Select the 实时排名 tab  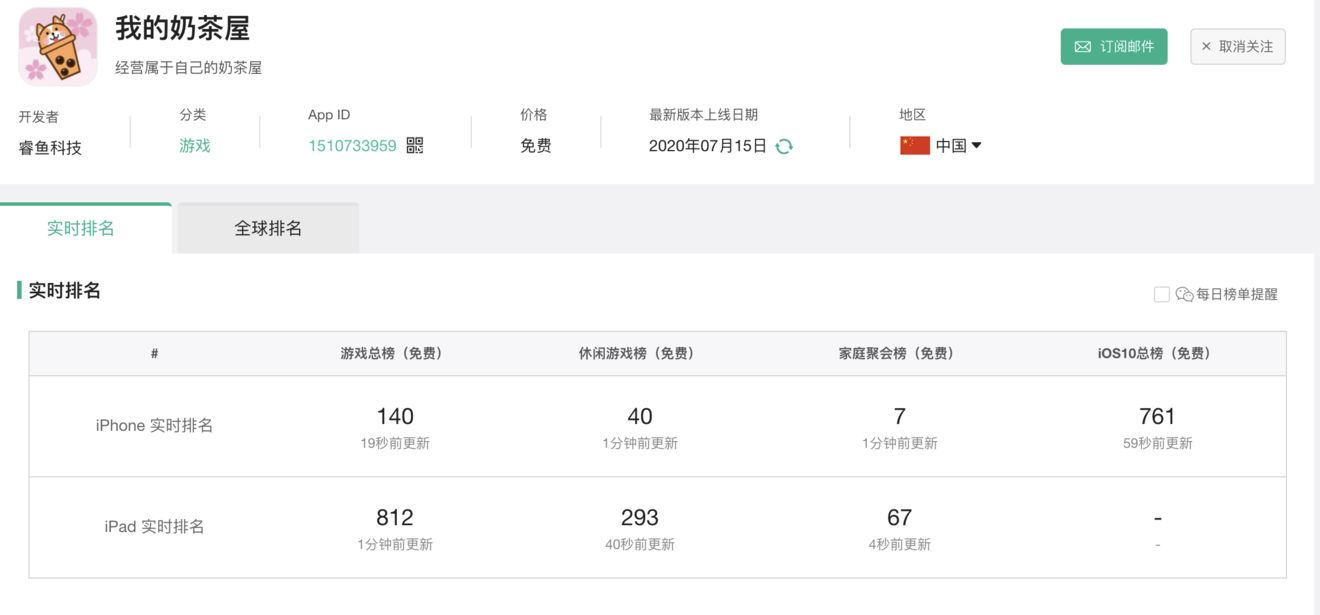[x=81, y=228]
